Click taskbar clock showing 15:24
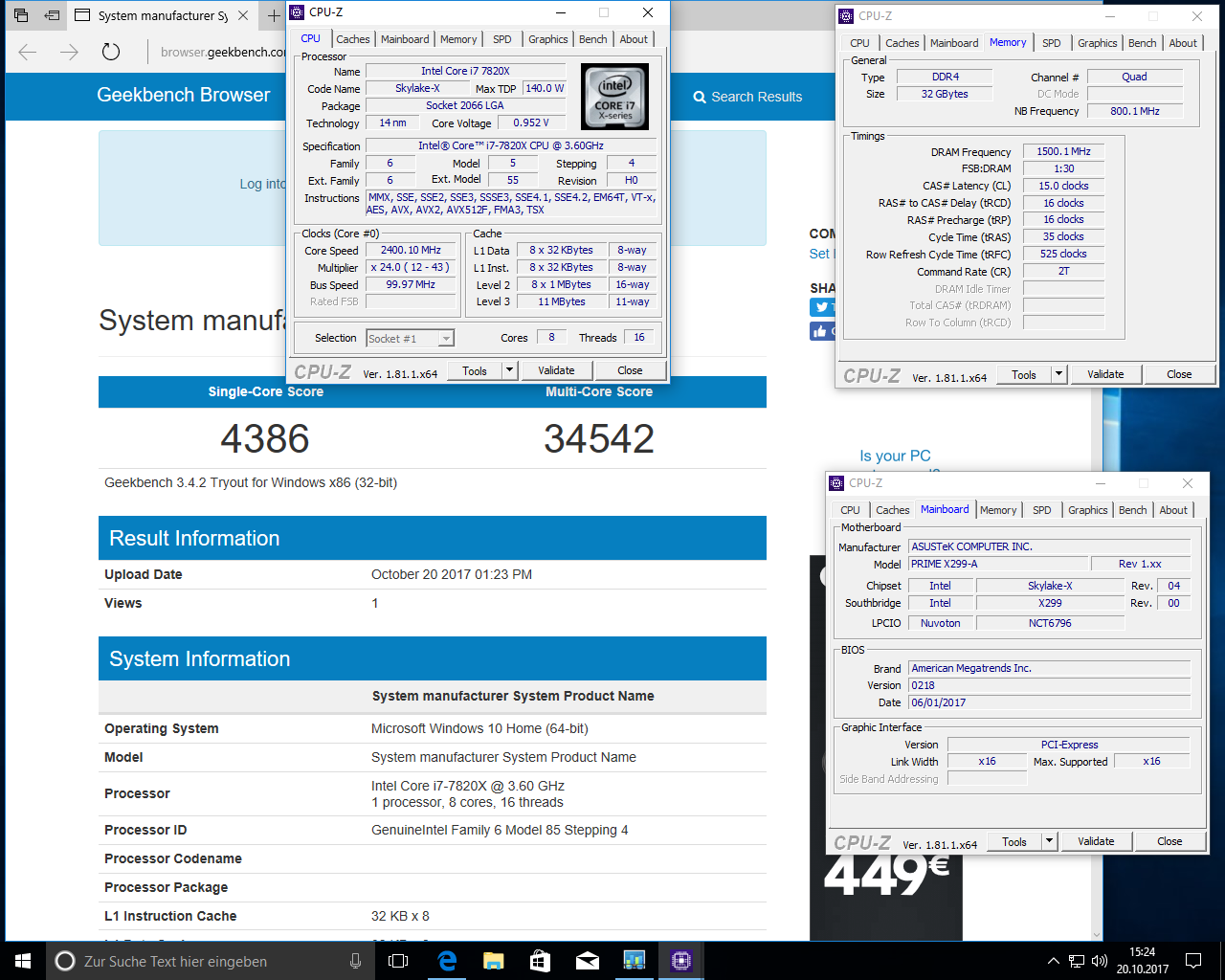The width and height of the screenshot is (1225, 980). 1142,961
